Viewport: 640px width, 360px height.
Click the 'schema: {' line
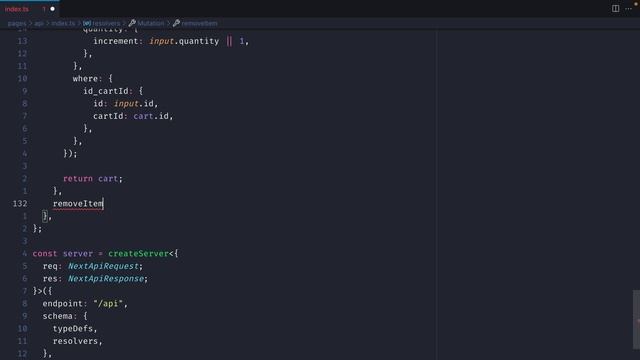(65, 316)
